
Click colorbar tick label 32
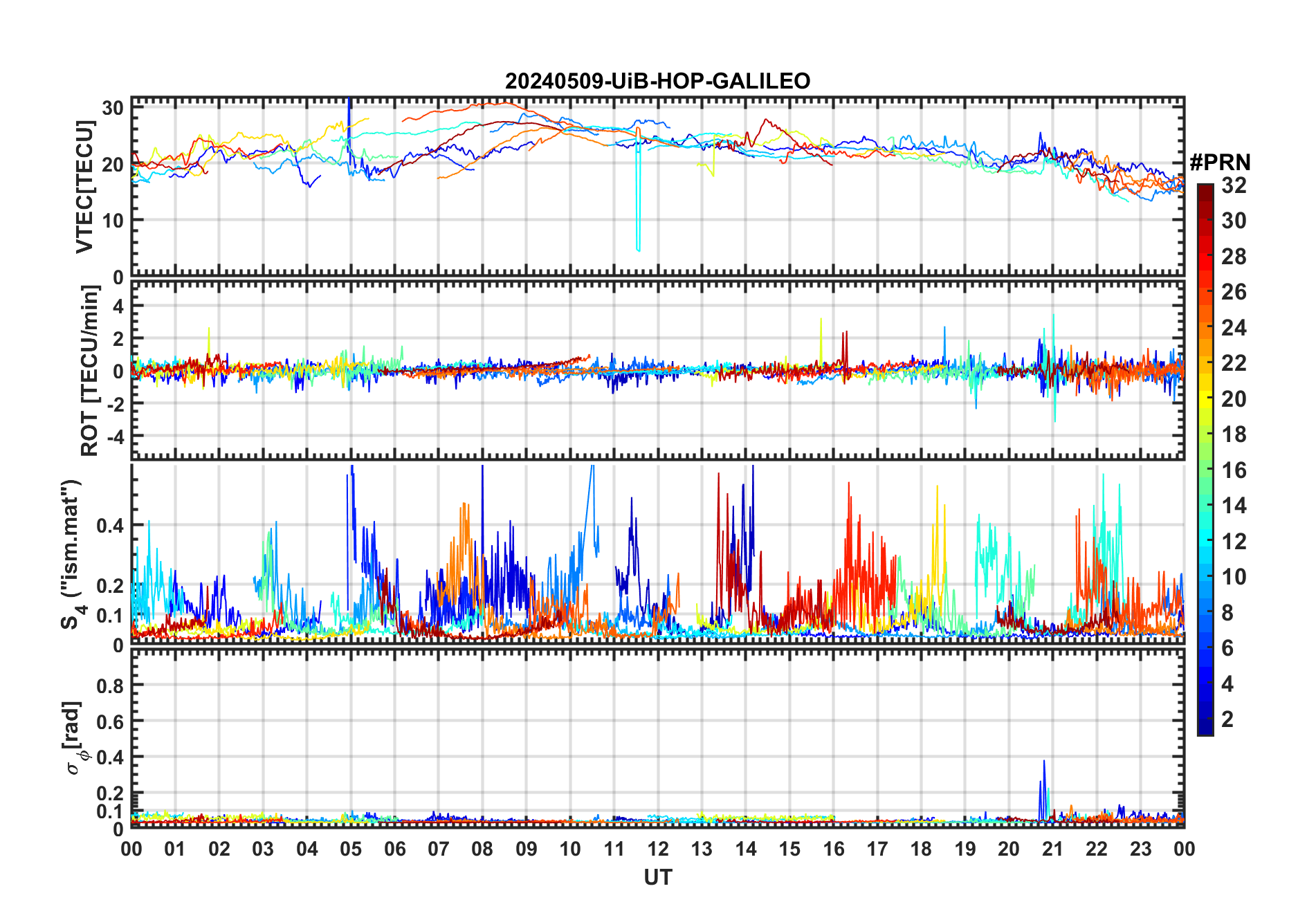[x=1234, y=185]
